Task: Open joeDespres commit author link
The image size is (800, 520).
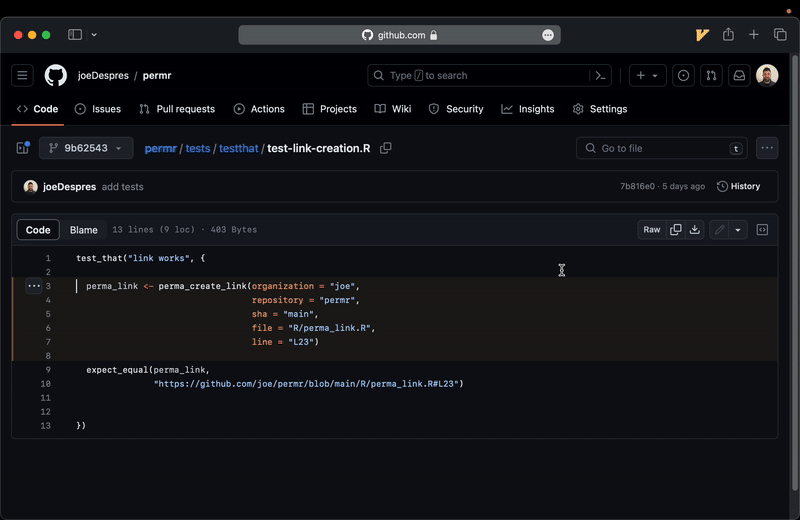Action: coord(69,187)
